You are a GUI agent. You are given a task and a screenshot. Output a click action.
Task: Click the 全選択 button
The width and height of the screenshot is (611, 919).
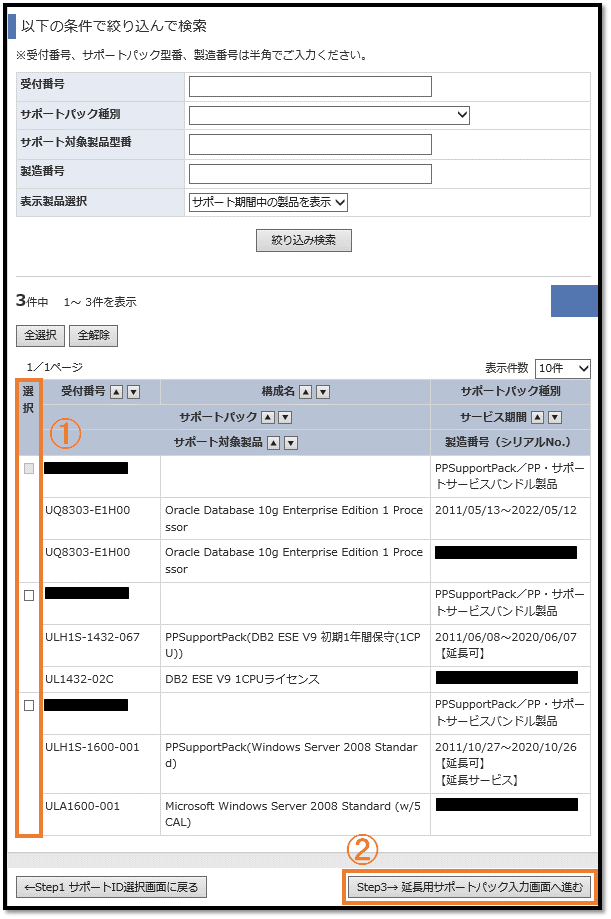tap(39, 335)
